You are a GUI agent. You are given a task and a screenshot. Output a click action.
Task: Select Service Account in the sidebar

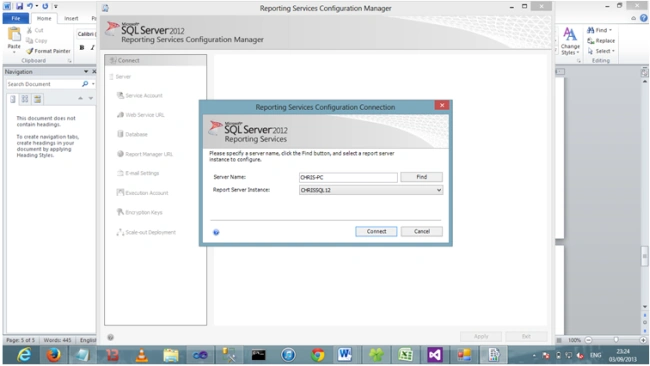144,95
